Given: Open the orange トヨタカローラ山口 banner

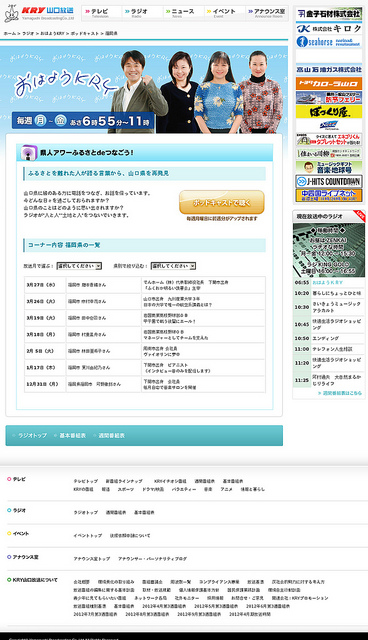Looking at the screenshot, I should click(329, 84).
